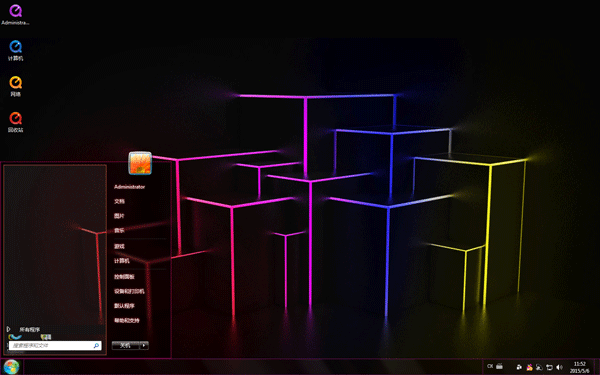Select the red 回收站 desktop icon

coord(15,122)
